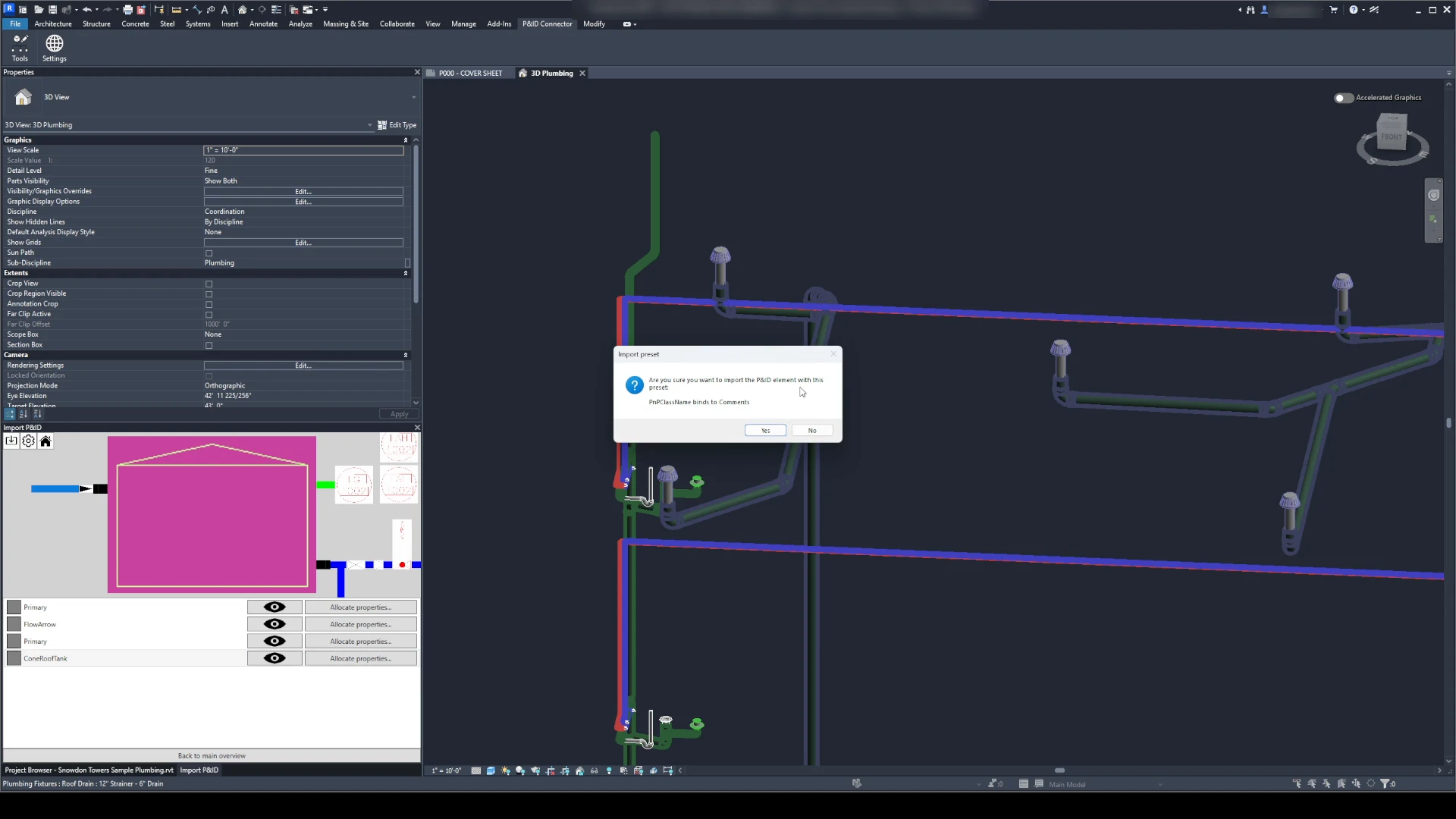Click Back to main overview
This screenshot has height=819, width=1456.
coord(212,756)
